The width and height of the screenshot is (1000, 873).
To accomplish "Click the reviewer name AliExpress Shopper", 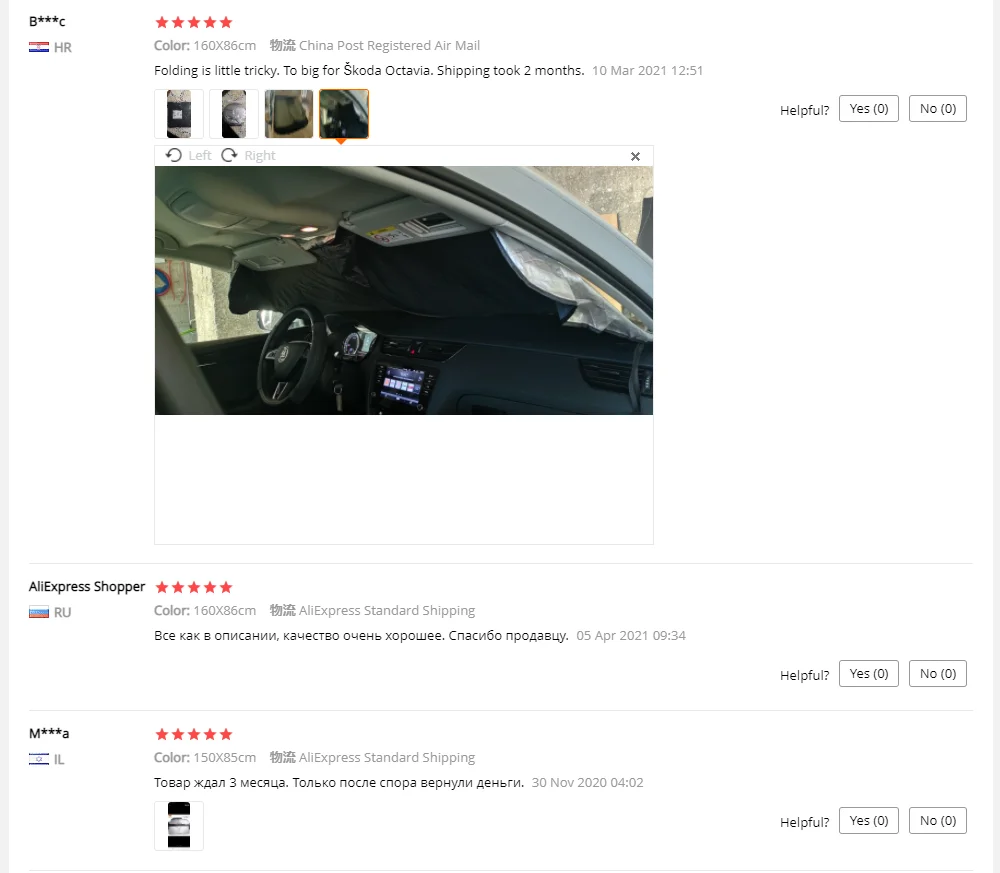I will tap(87, 586).
